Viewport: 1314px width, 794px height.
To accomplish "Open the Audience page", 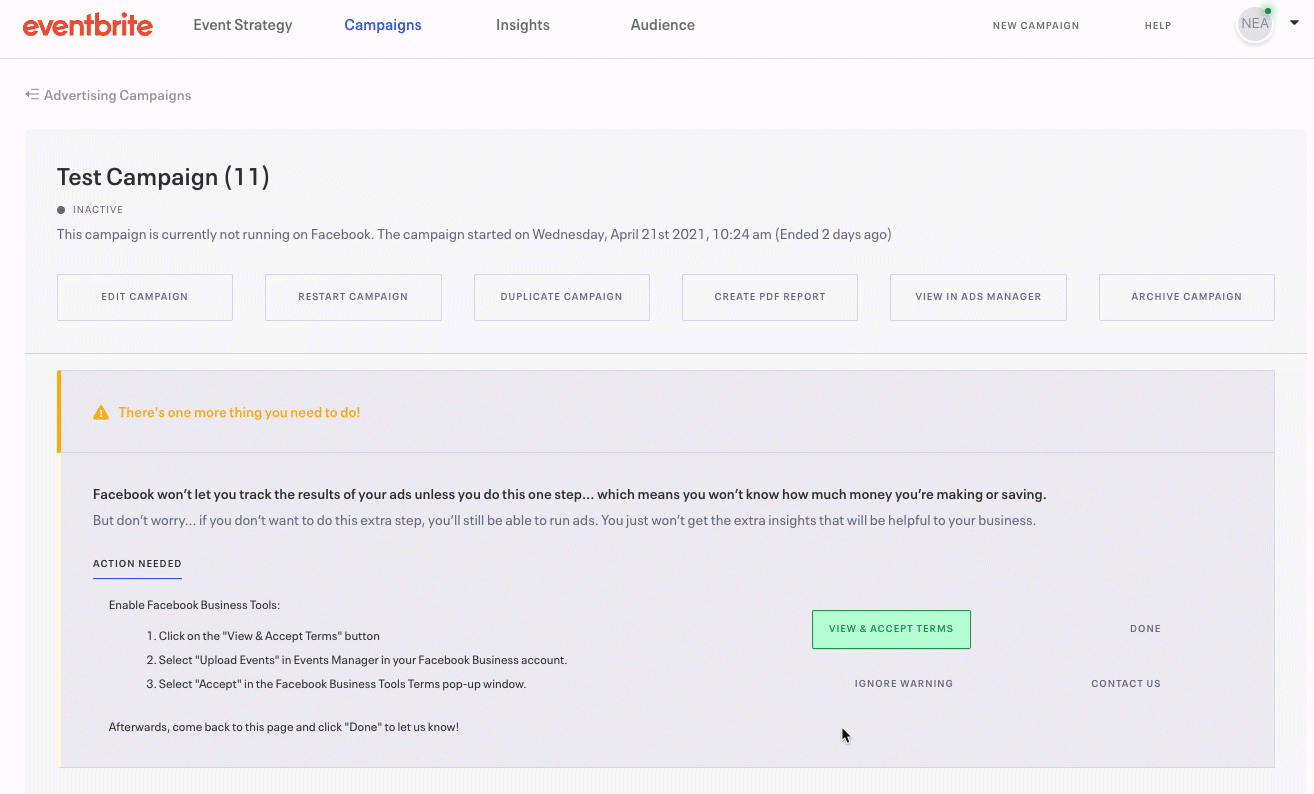I will (x=663, y=25).
